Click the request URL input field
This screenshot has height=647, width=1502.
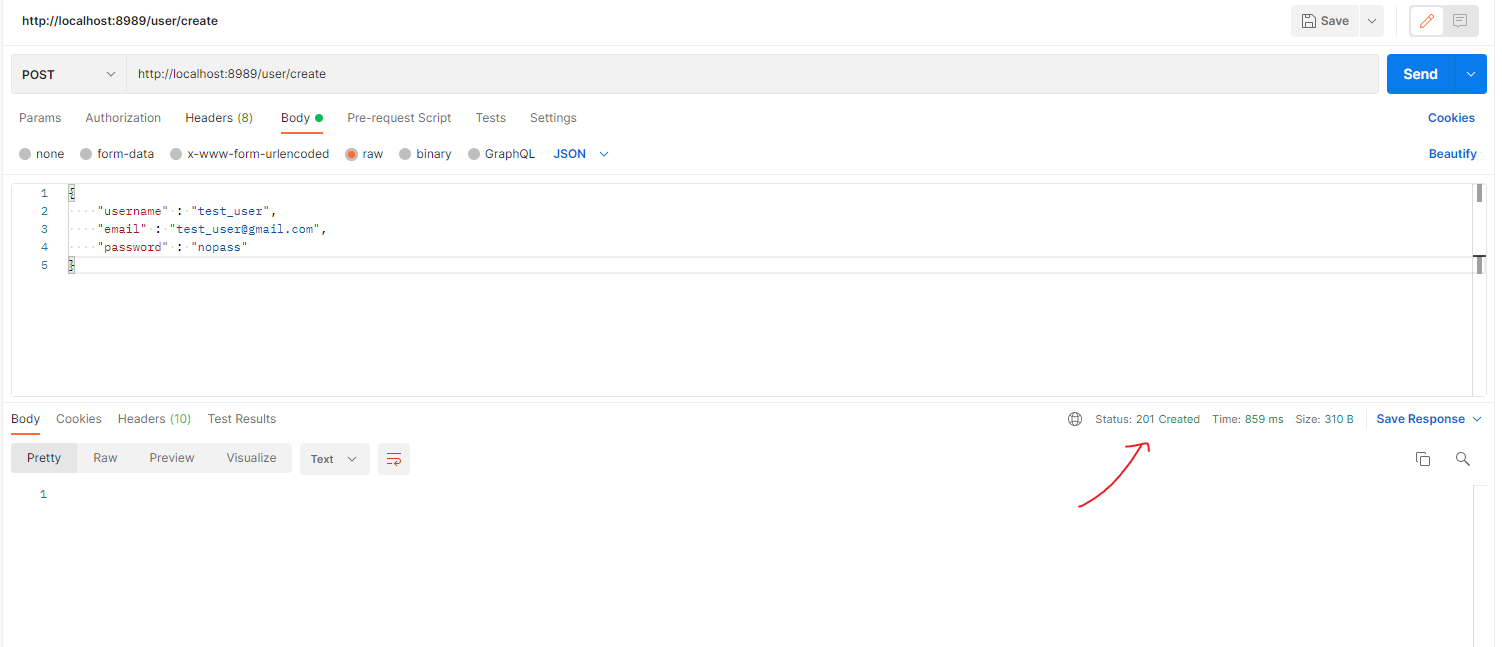[750, 74]
